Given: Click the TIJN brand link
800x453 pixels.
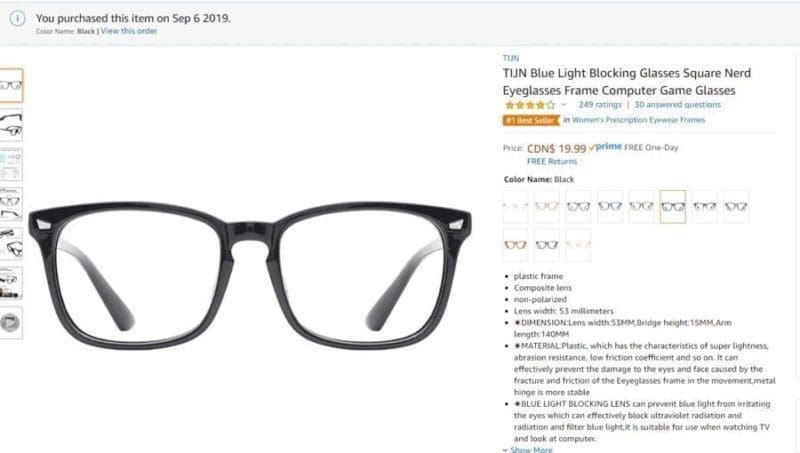Looking at the screenshot, I should pos(511,58).
